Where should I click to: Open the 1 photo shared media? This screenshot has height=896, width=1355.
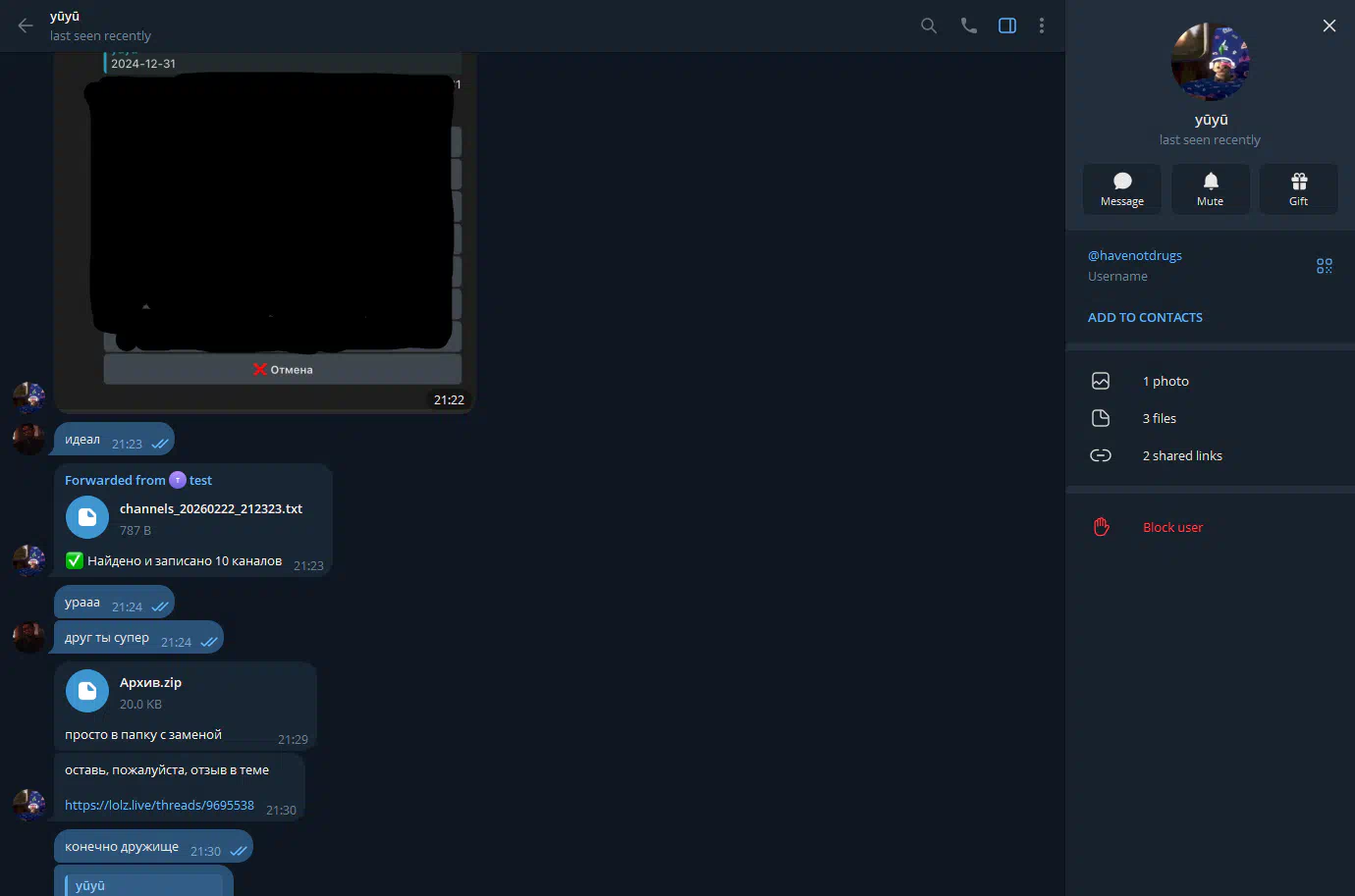pyautogui.click(x=1165, y=382)
